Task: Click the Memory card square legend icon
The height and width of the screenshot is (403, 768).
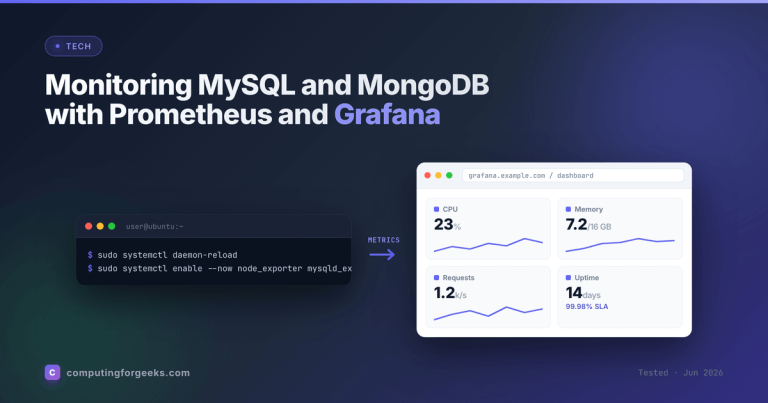Action: 568,209
